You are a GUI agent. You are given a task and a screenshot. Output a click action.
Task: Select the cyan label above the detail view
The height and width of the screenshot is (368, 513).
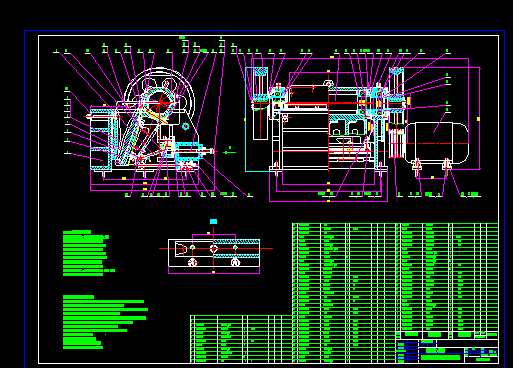pyautogui.click(x=213, y=221)
